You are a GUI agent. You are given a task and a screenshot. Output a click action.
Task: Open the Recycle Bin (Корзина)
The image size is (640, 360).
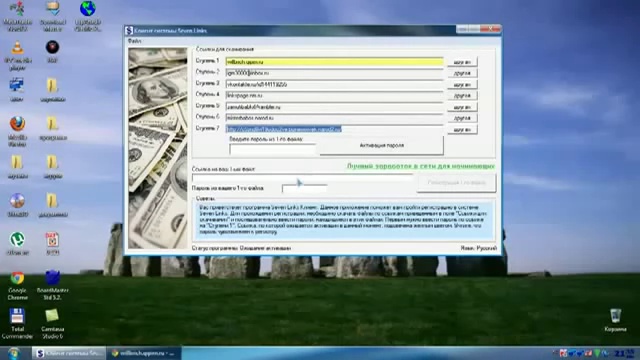pos(615,320)
